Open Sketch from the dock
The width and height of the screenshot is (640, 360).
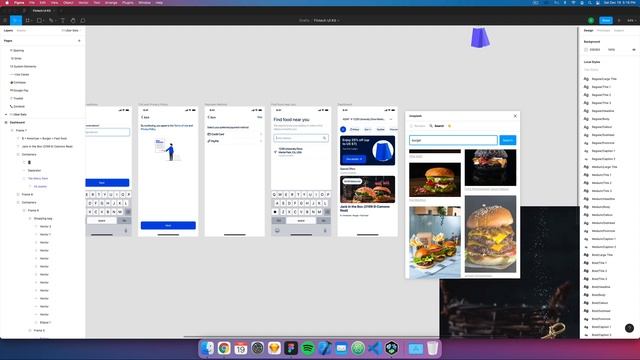(x=274, y=348)
